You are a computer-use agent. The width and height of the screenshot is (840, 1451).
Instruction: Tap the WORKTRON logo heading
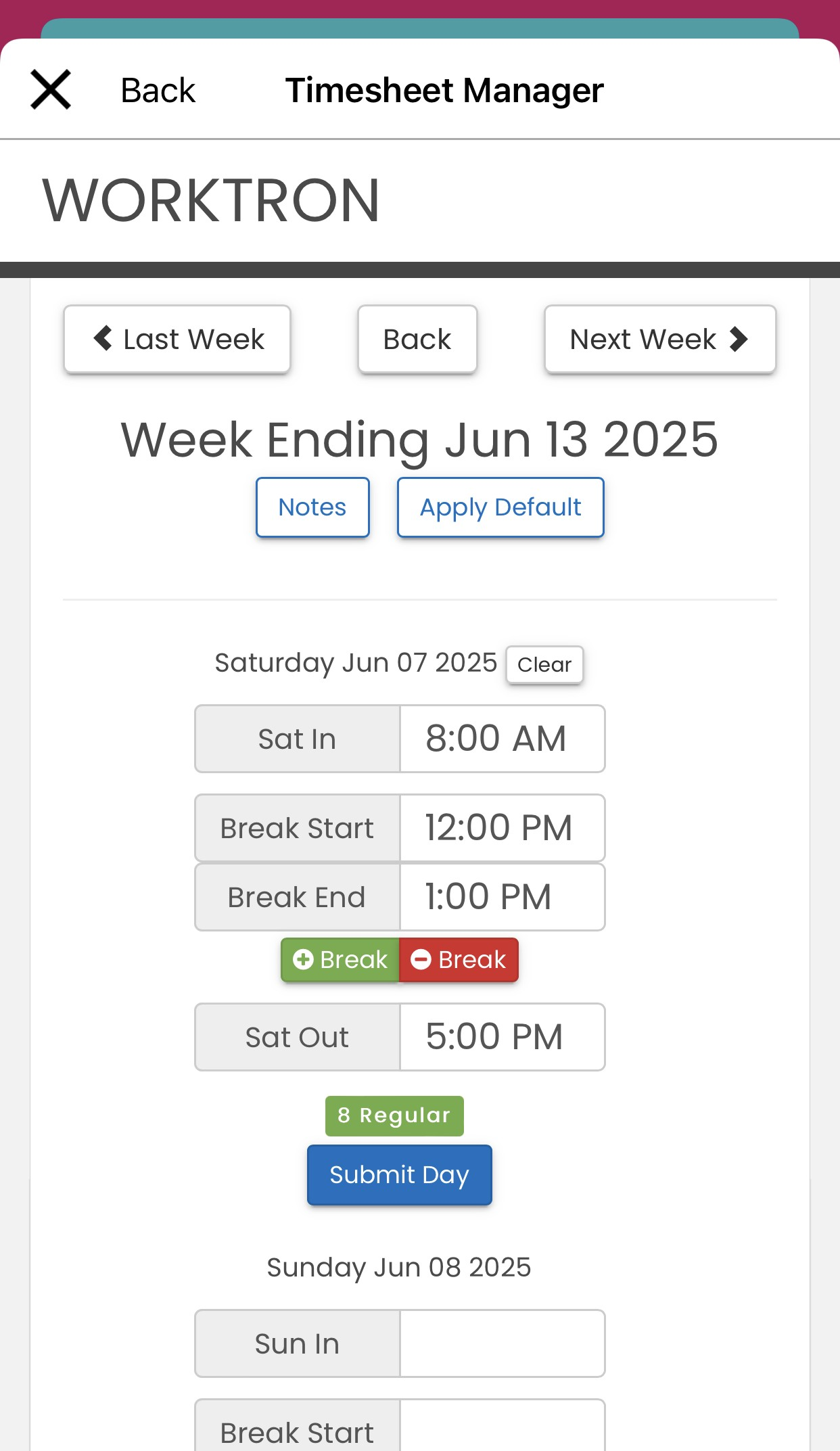coord(211,200)
